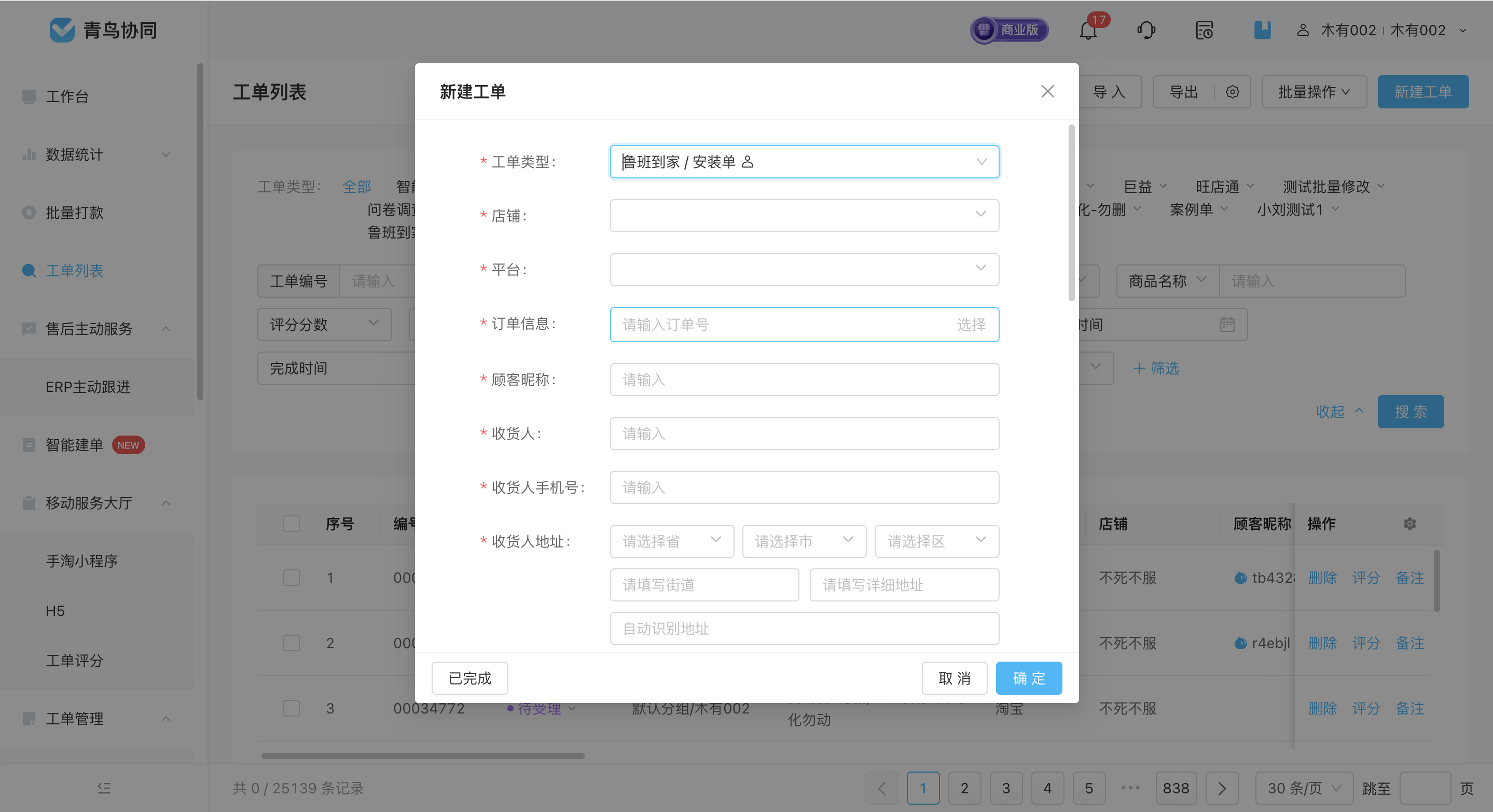The height and width of the screenshot is (812, 1493).
Task: Click the 已完成 button in the dialog
Action: pyautogui.click(x=470, y=678)
